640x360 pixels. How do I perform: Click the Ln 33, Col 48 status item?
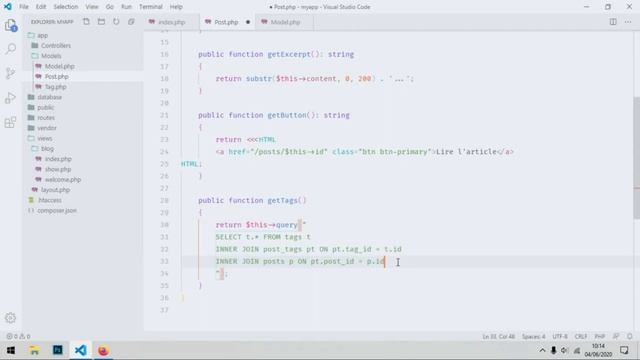click(x=498, y=336)
